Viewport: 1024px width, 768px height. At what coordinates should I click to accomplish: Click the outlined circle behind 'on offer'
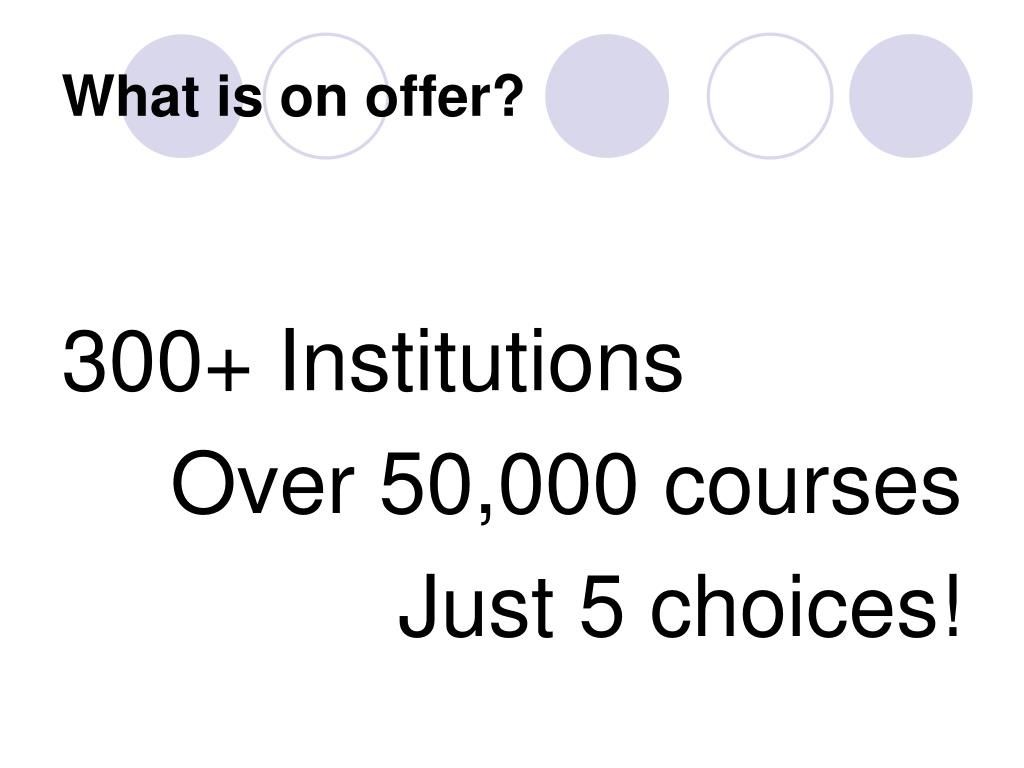click(326, 96)
